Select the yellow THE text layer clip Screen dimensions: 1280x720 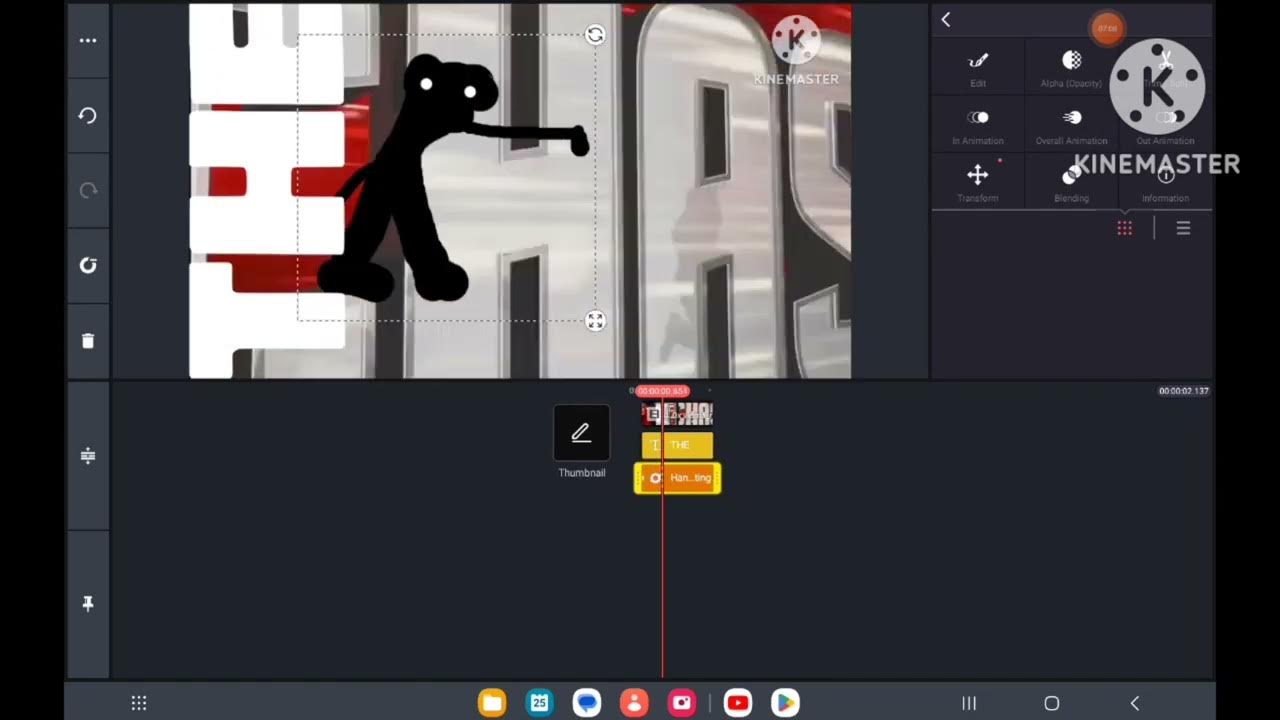(x=678, y=445)
